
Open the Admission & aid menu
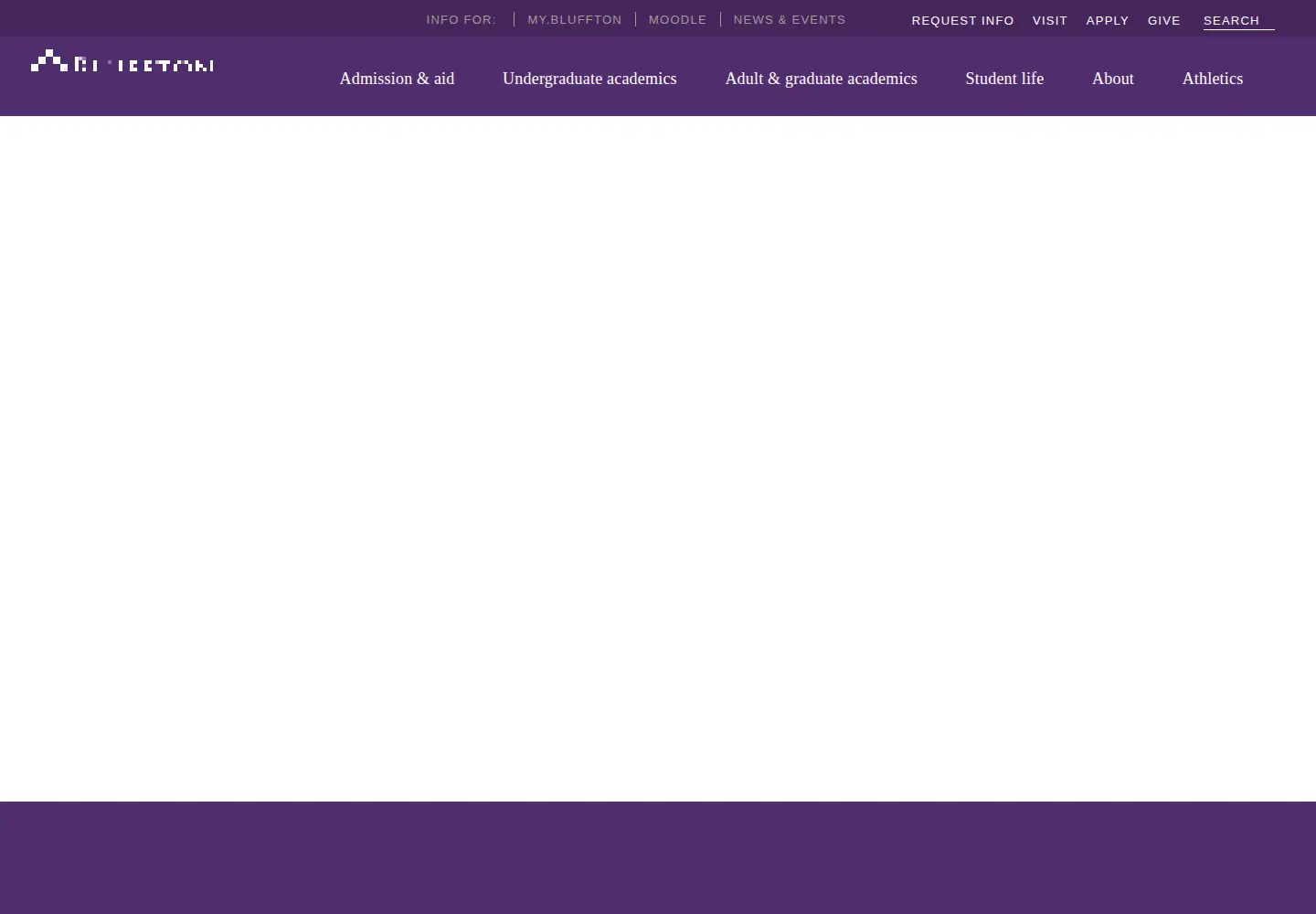(397, 79)
